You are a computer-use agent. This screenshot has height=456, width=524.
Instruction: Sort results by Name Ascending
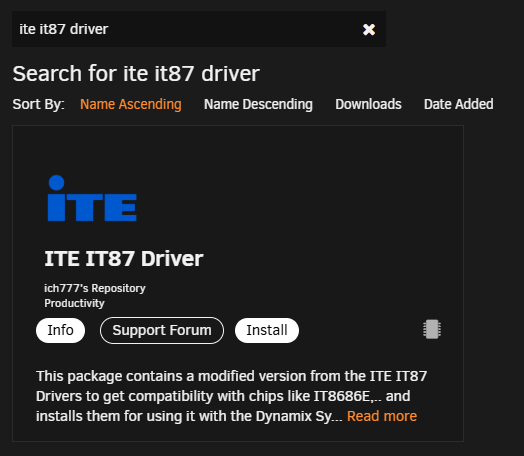[131, 104]
